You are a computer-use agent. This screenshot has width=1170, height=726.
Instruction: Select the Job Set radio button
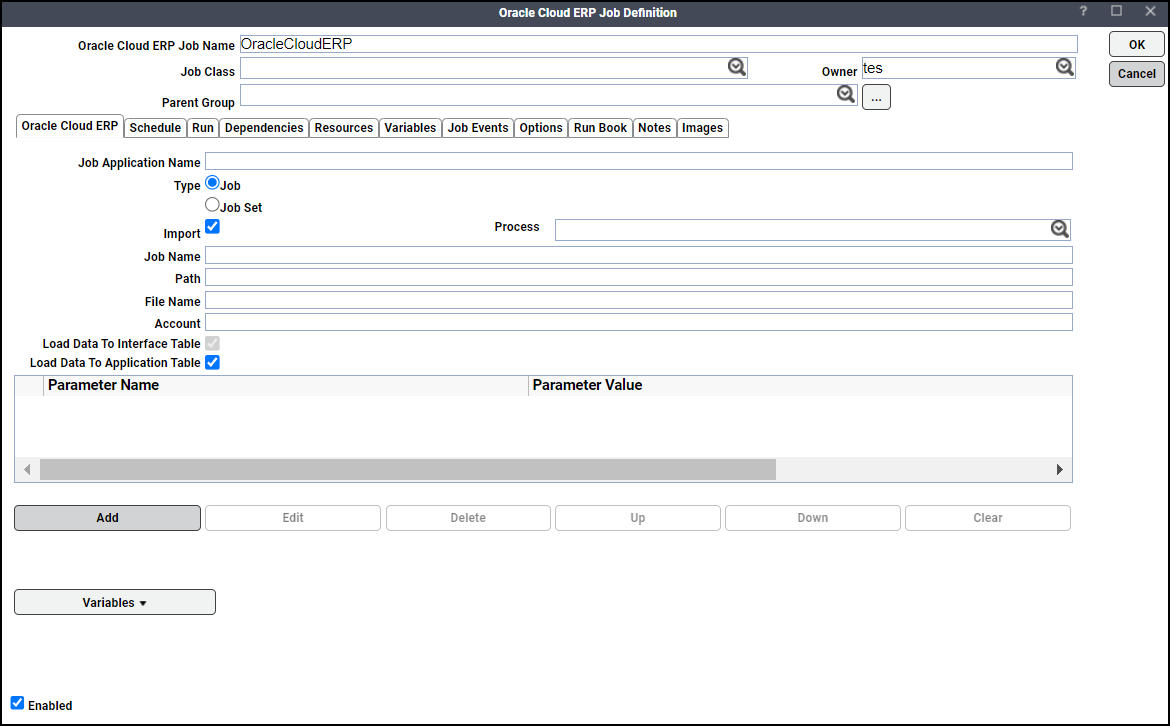[x=212, y=204]
